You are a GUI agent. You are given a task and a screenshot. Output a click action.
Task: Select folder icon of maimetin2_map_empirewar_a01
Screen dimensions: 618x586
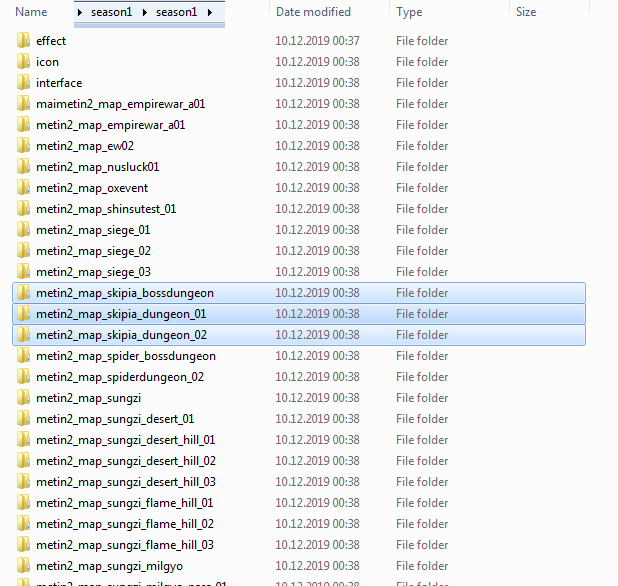click(23, 104)
